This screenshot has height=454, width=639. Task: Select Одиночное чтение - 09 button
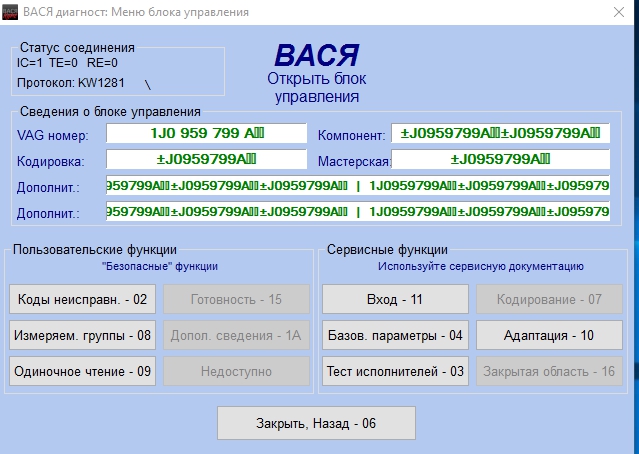(x=83, y=371)
